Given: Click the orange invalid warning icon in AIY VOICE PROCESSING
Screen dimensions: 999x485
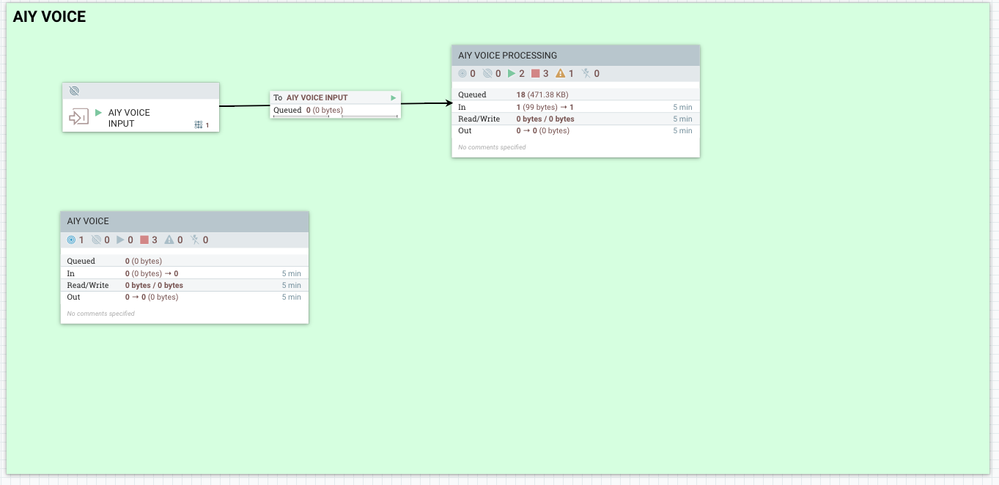Looking at the screenshot, I should coord(560,74).
